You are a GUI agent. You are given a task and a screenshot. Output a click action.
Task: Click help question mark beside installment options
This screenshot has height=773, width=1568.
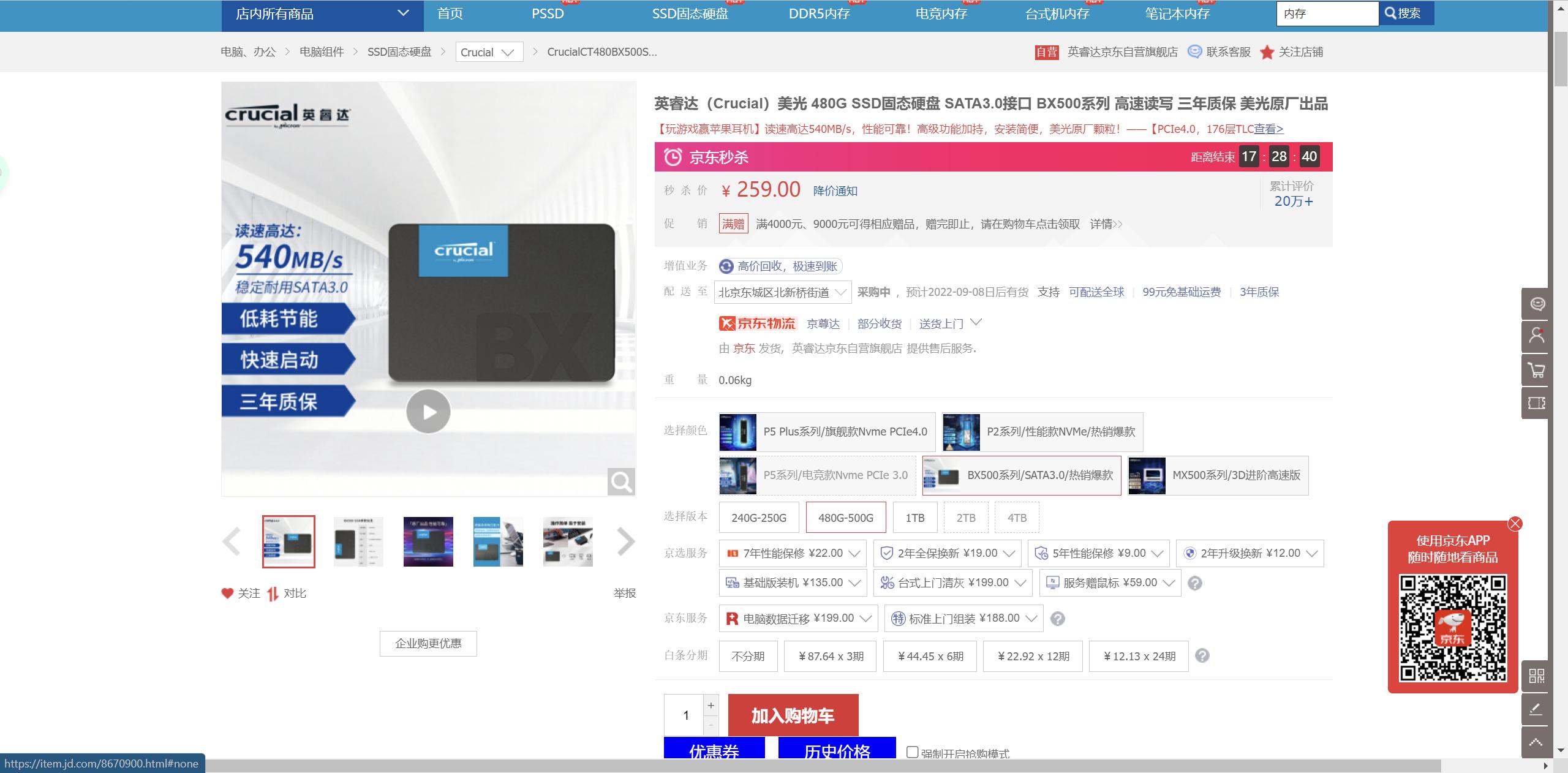click(x=1202, y=656)
